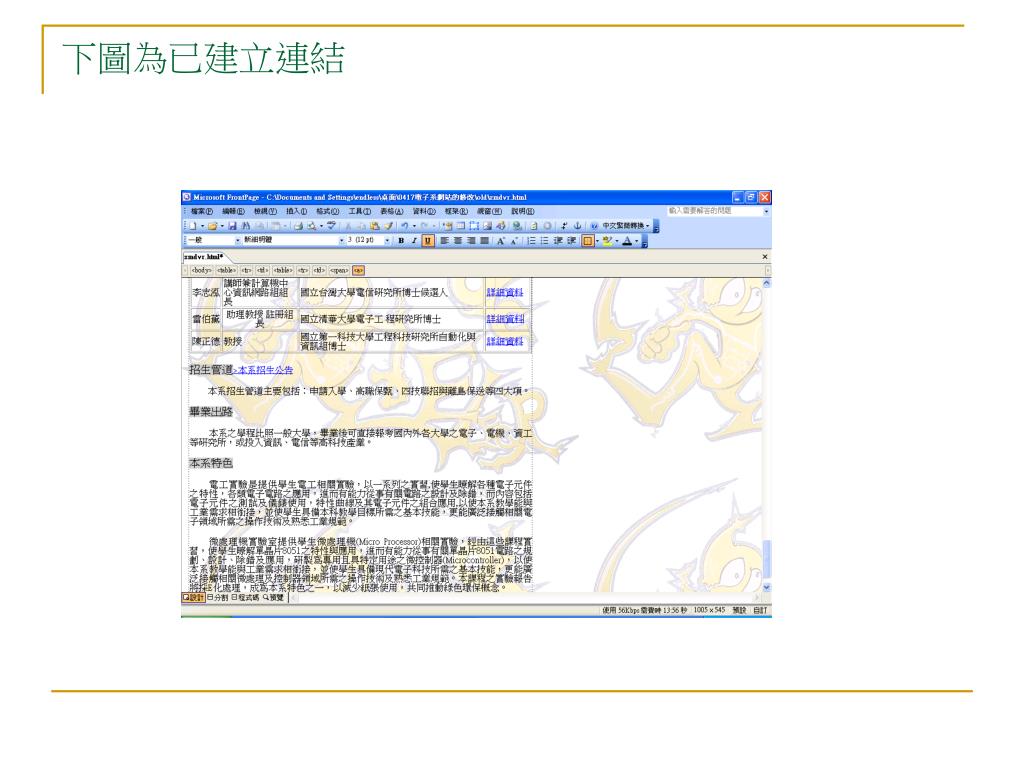Click the Numbered list icon
Screen dimensions: 1024x768
pos(531,240)
